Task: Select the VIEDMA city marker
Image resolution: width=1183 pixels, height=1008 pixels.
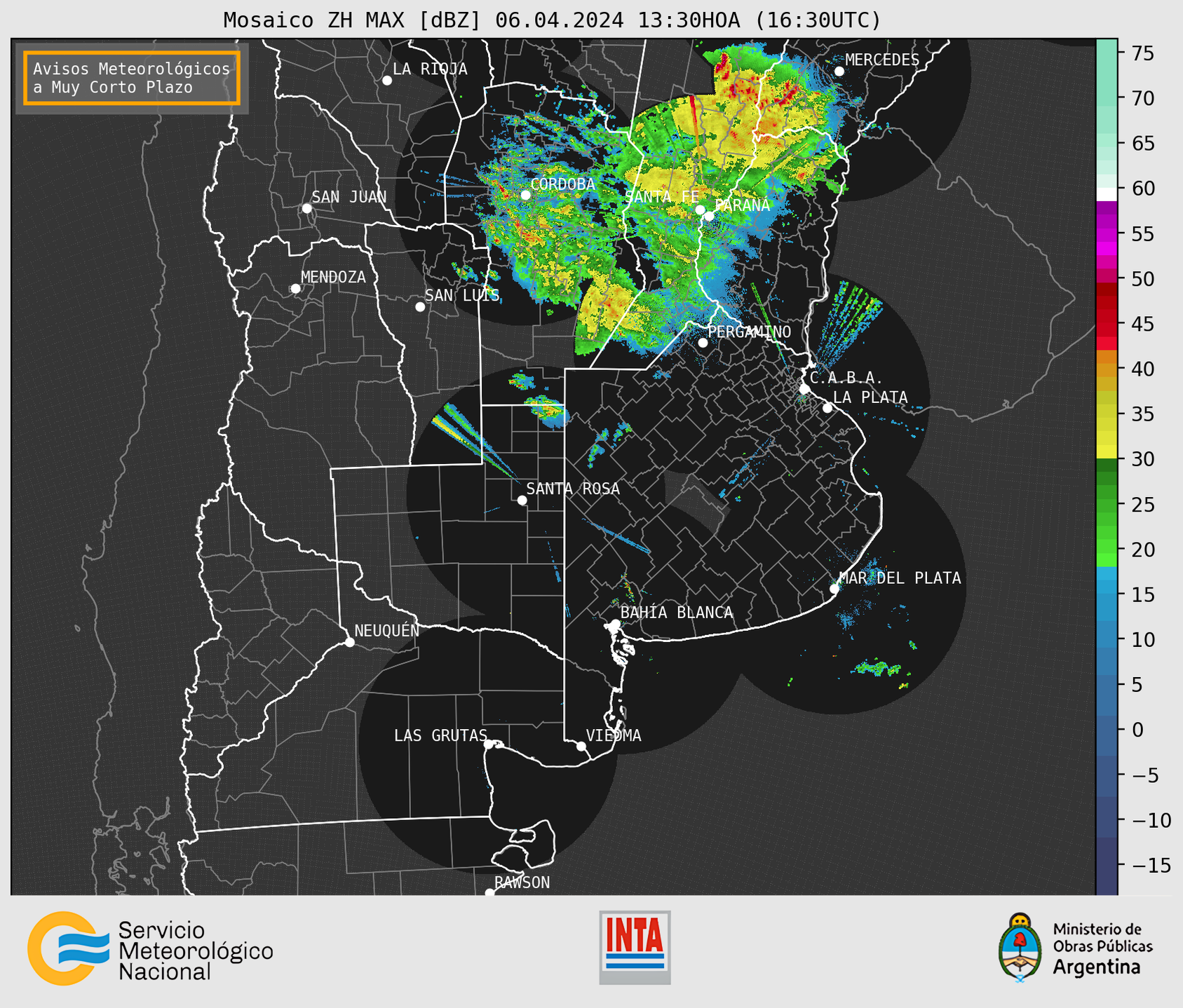Action: [581, 747]
